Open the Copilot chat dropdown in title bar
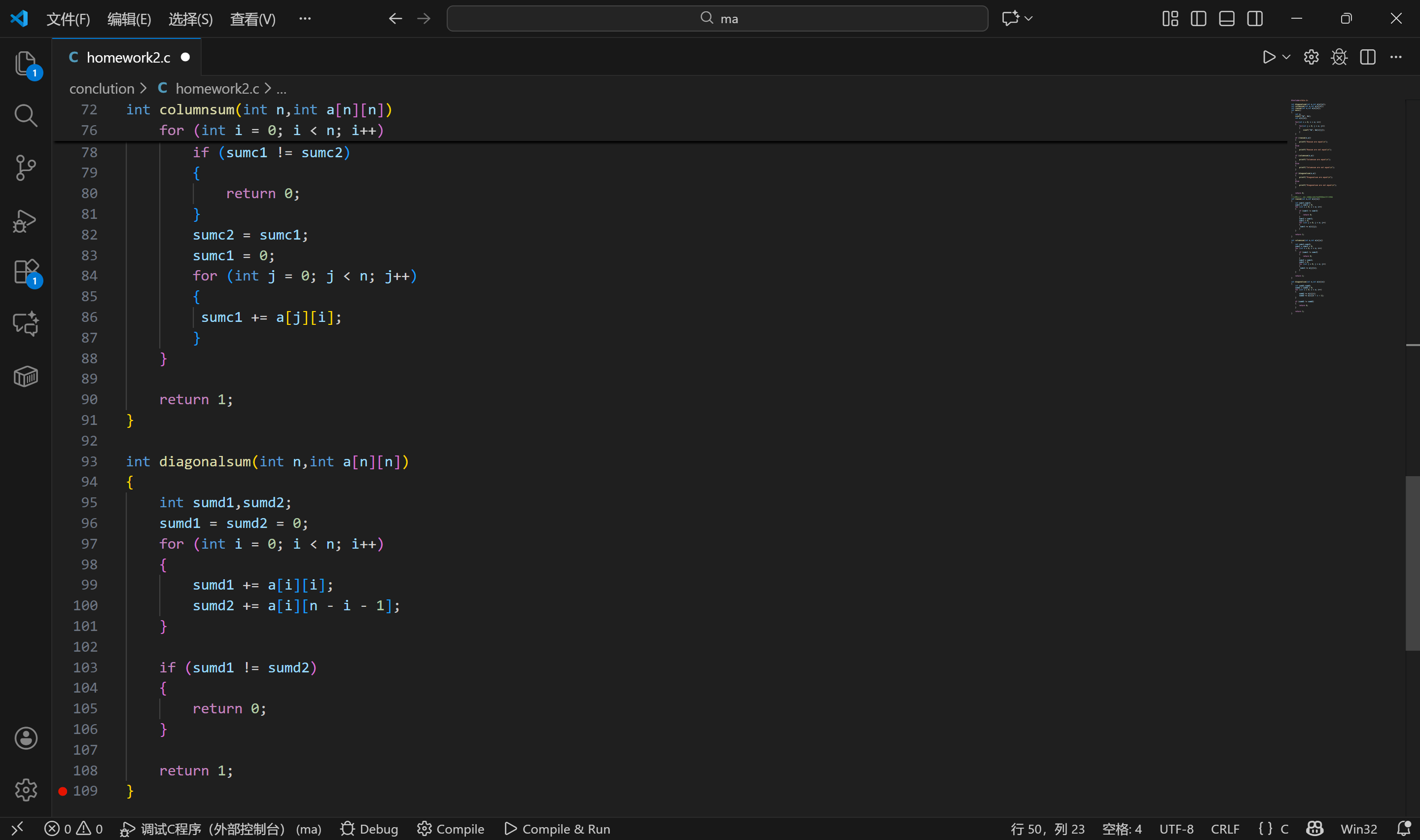This screenshot has width=1420, height=840. [1029, 19]
